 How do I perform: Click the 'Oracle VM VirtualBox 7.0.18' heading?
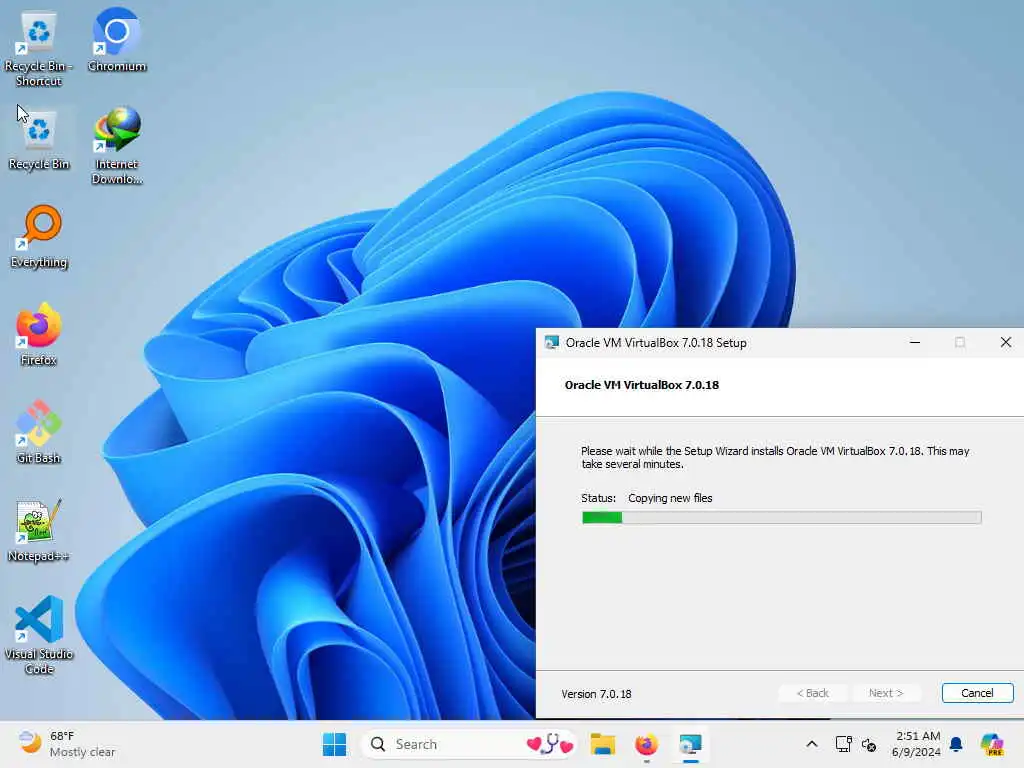click(x=641, y=385)
